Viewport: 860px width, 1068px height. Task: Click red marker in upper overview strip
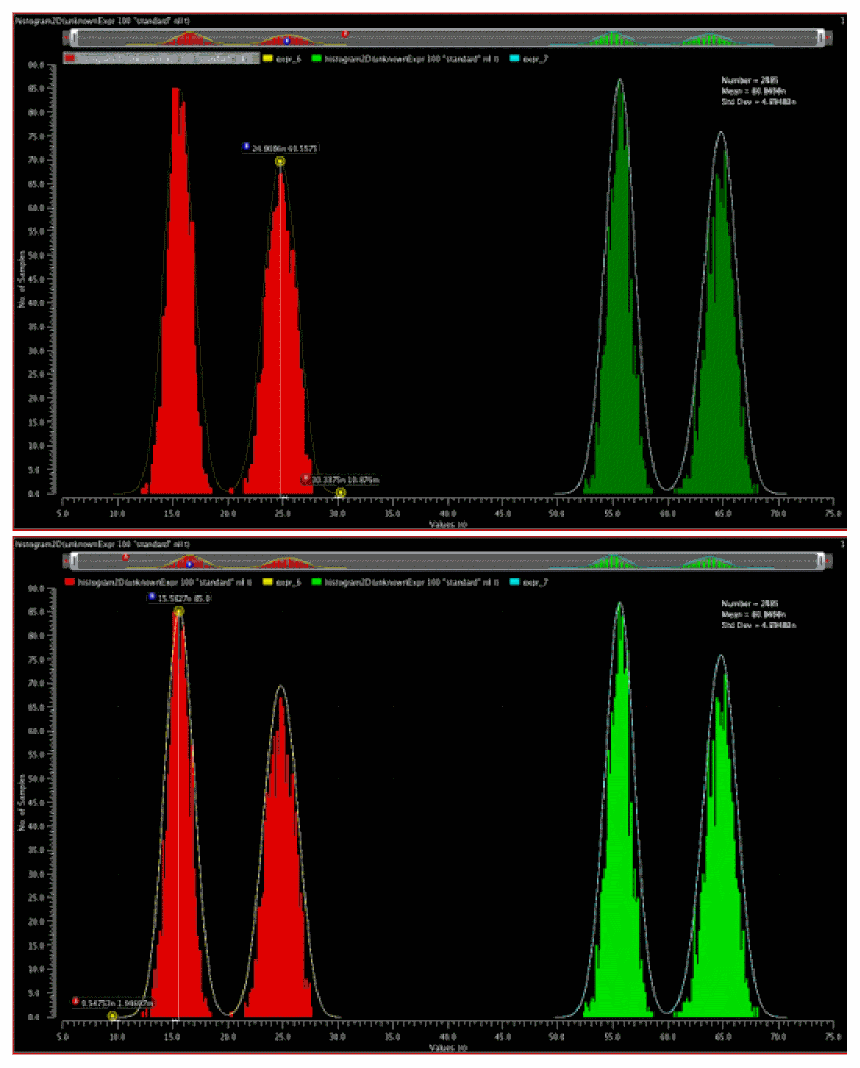(x=345, y=34)
